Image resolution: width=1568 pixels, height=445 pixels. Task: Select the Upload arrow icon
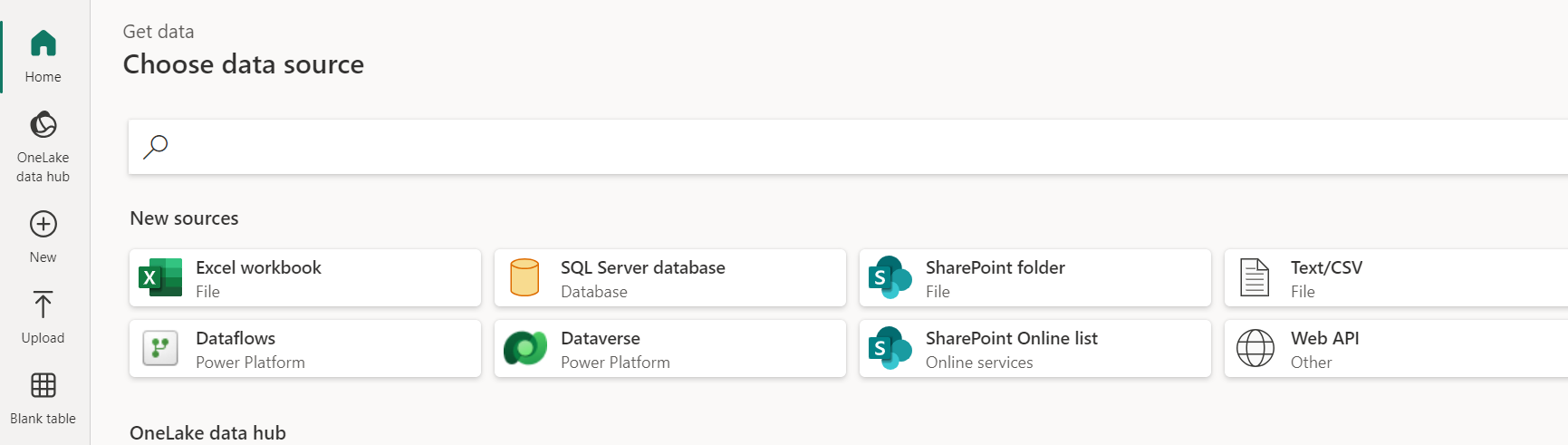[43, 305]
